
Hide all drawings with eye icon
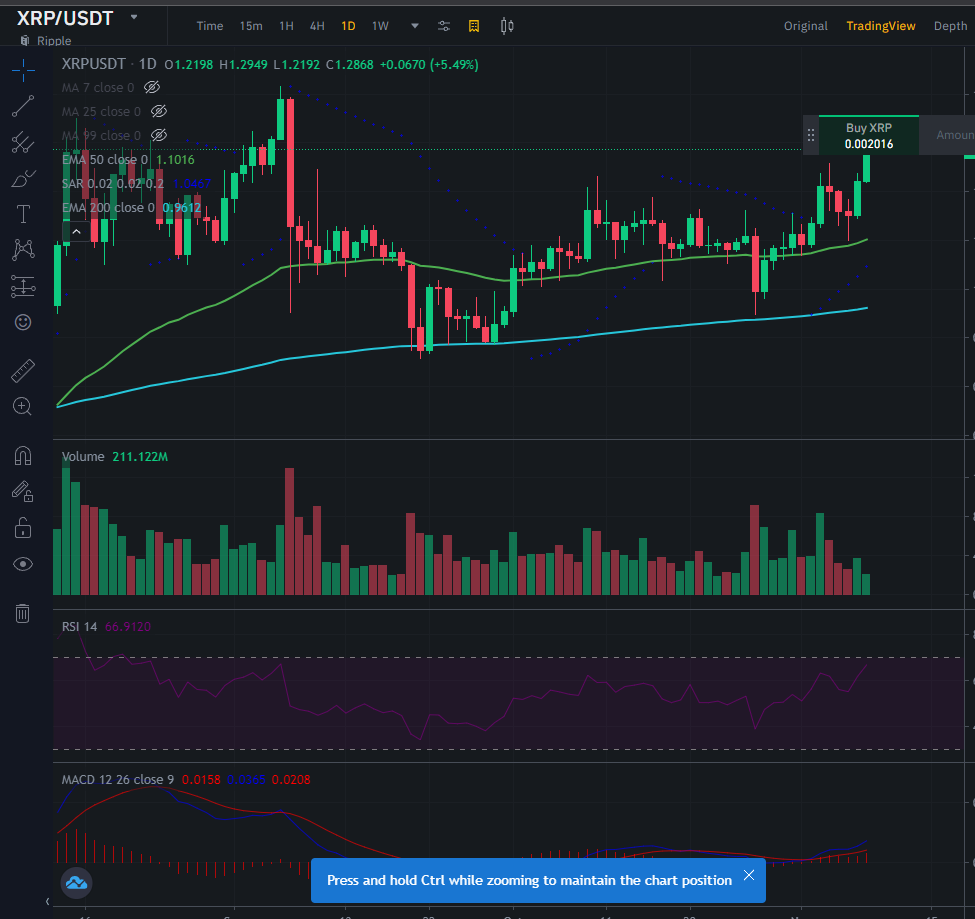pos(23,564)
